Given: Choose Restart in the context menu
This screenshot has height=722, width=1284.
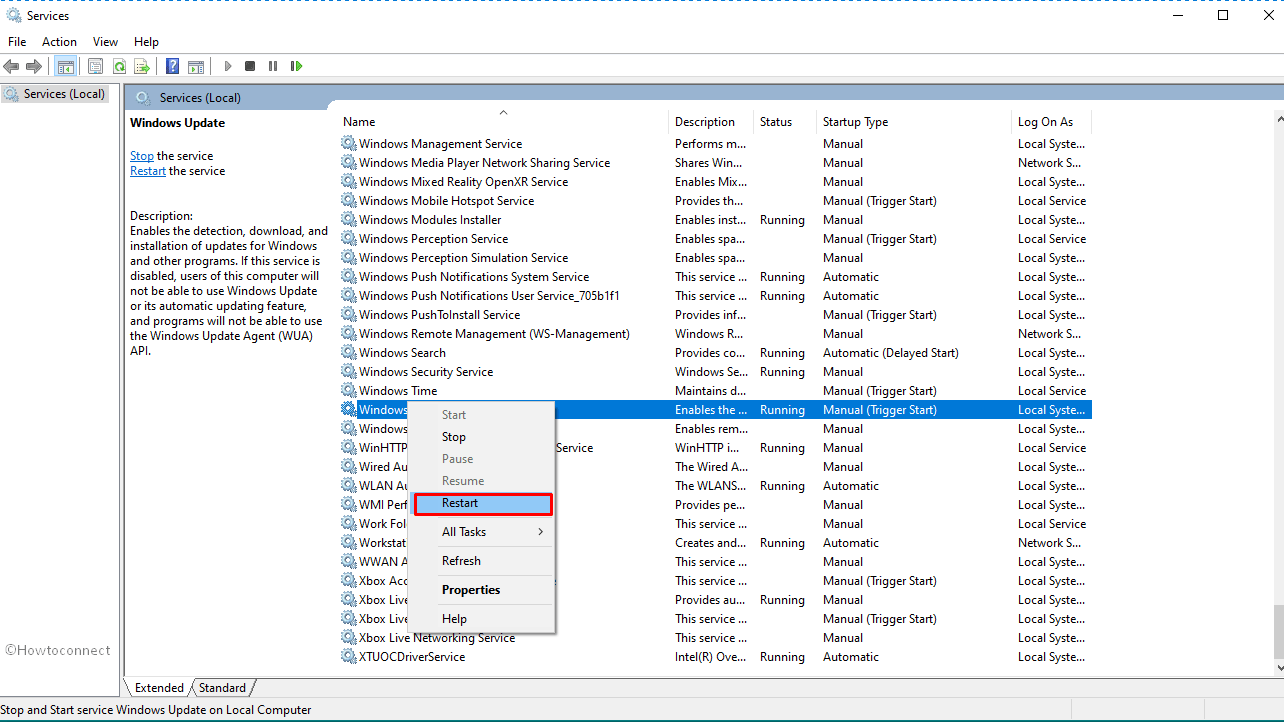Looking at the screenshot, I should coord(481,503).
